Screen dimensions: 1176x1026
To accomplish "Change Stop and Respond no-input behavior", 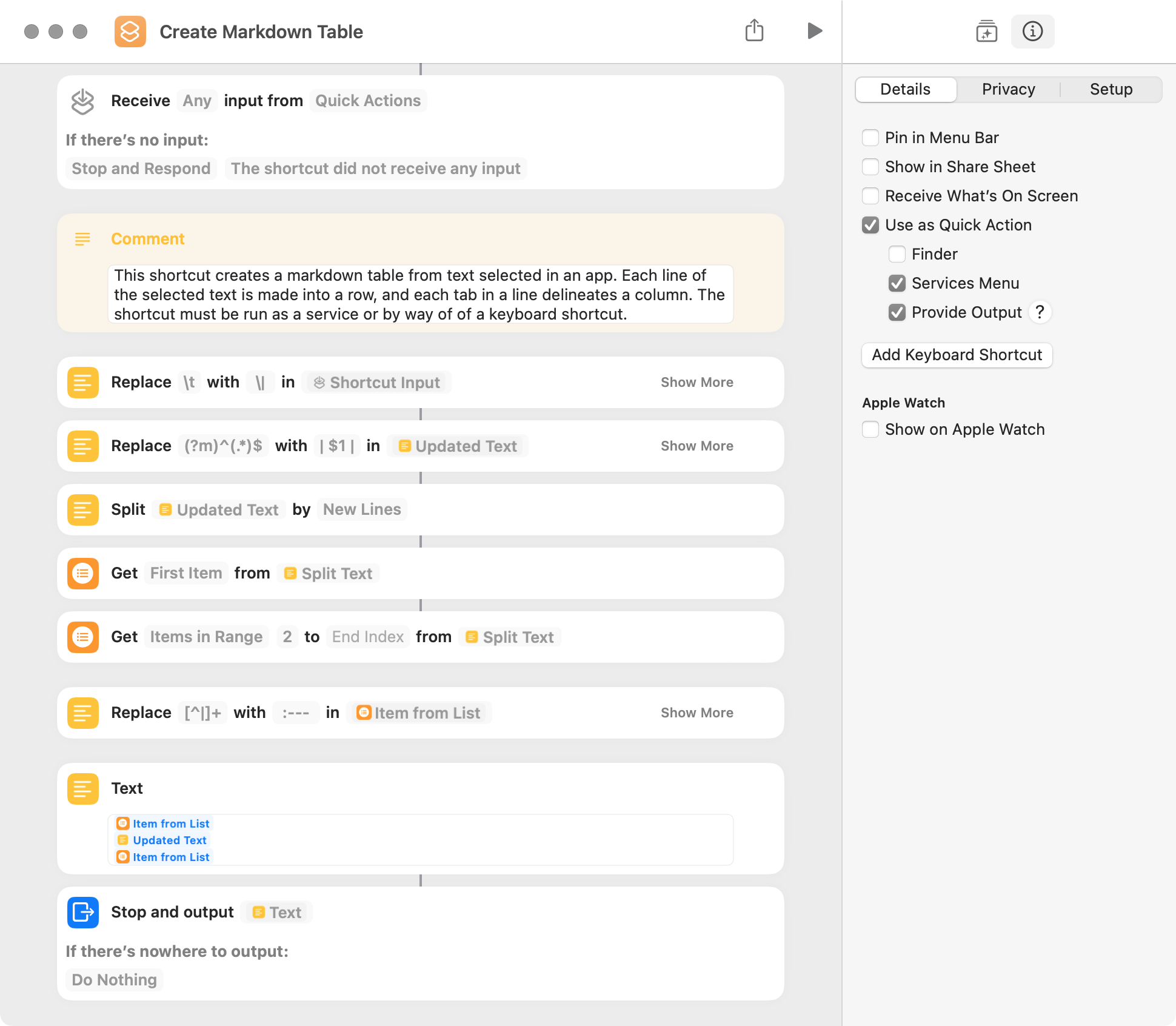I will click(141, 169).
